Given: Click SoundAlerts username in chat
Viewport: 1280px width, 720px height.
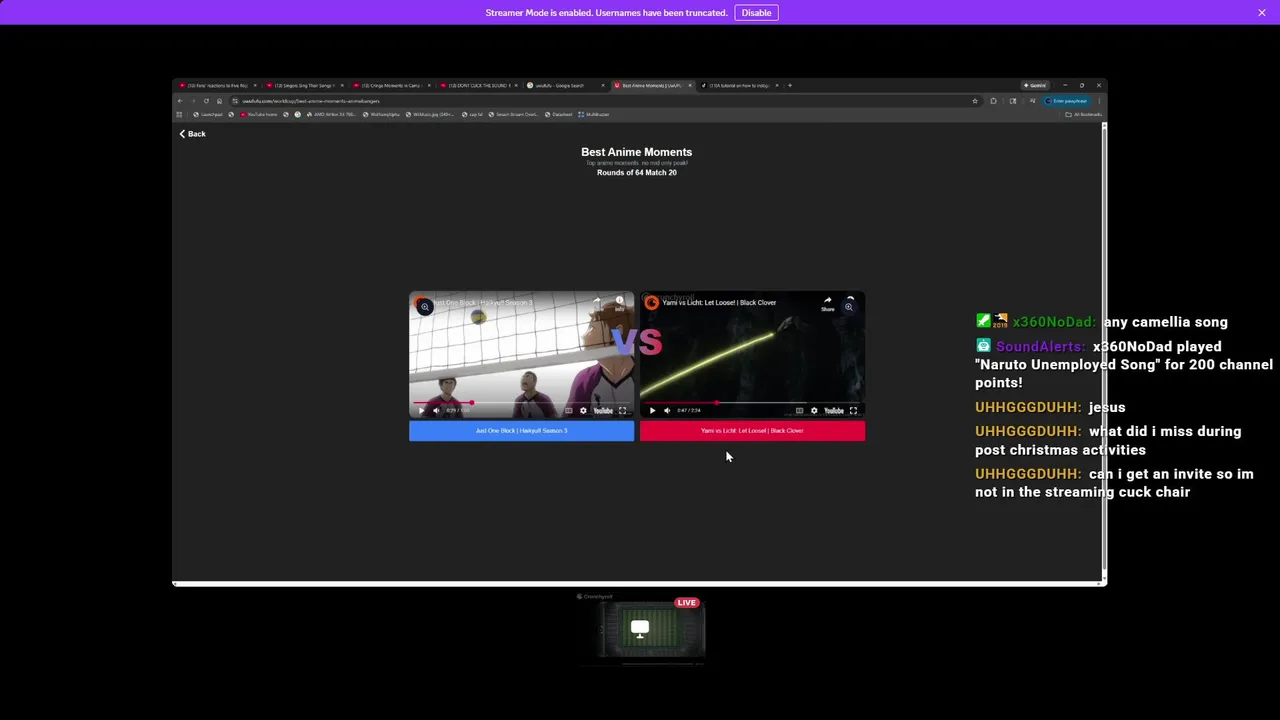Looking at the screenshot, I should pyautogui.click(x=1040, y=346).
